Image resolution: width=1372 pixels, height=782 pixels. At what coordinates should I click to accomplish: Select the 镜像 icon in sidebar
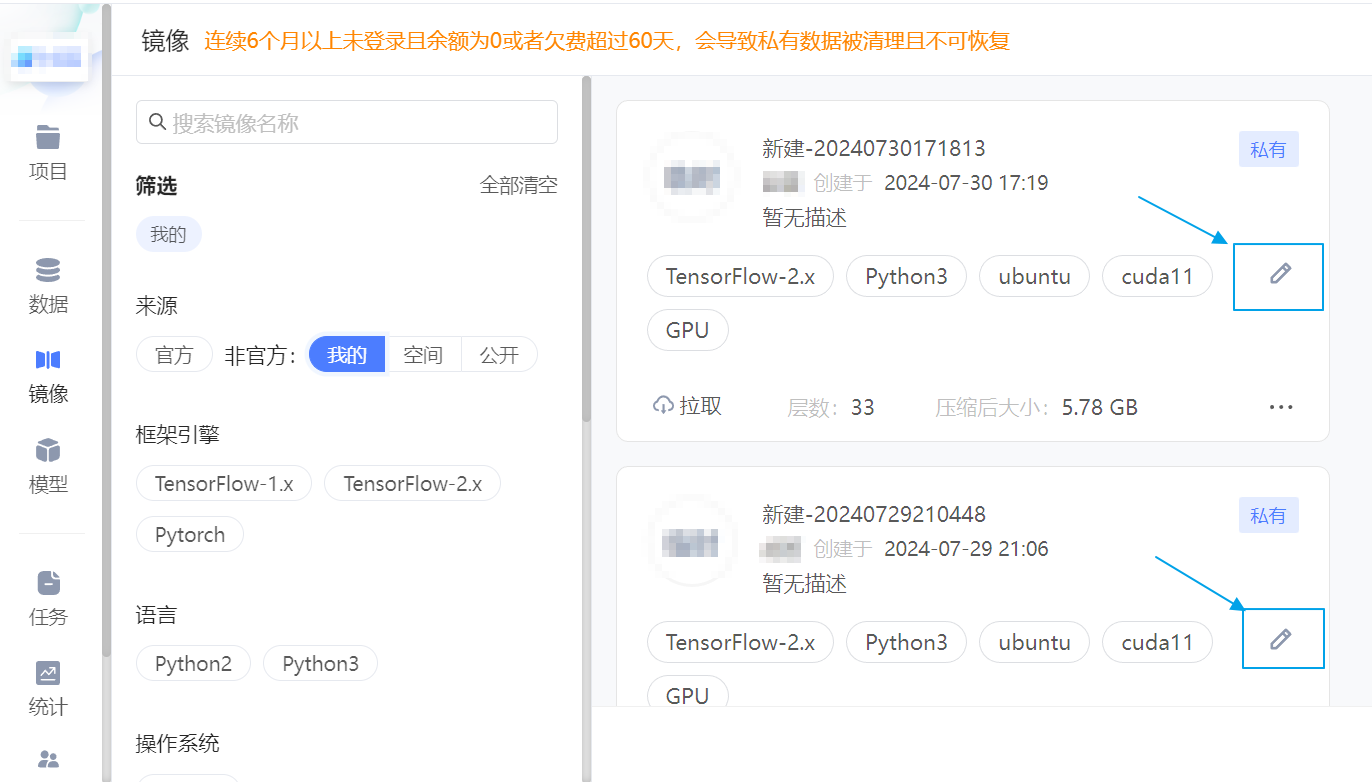coord(48,360)
